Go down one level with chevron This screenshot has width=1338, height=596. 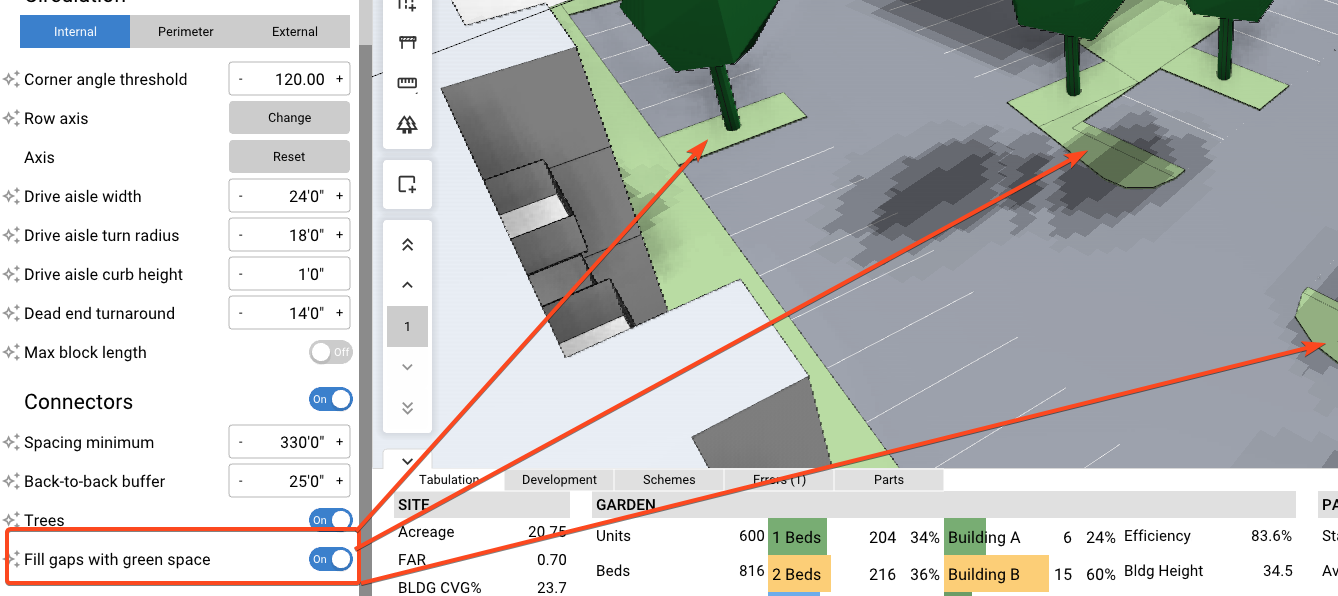pyautogui.click(x=407, y=367)
